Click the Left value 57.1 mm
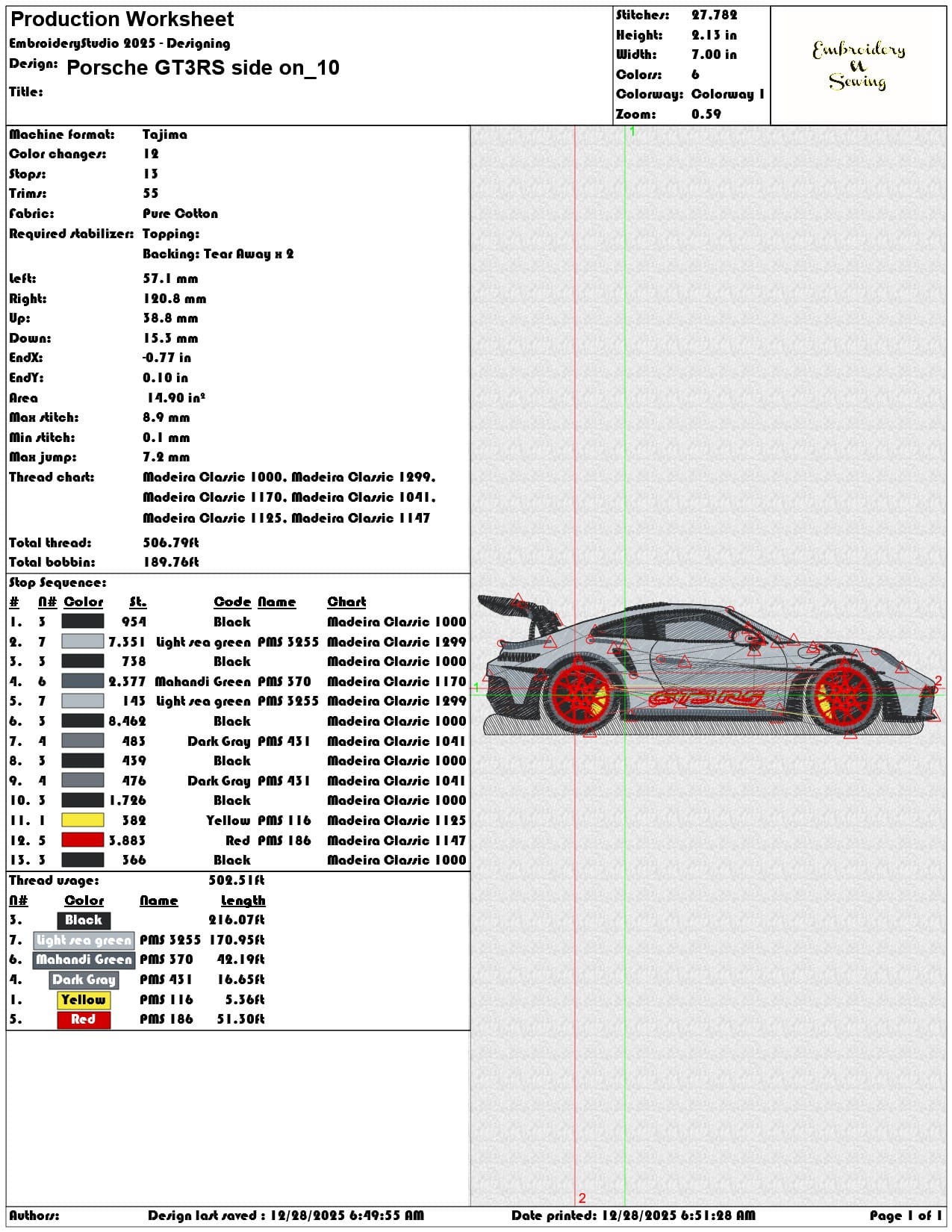952x1232 pixels. coord(171,279)
